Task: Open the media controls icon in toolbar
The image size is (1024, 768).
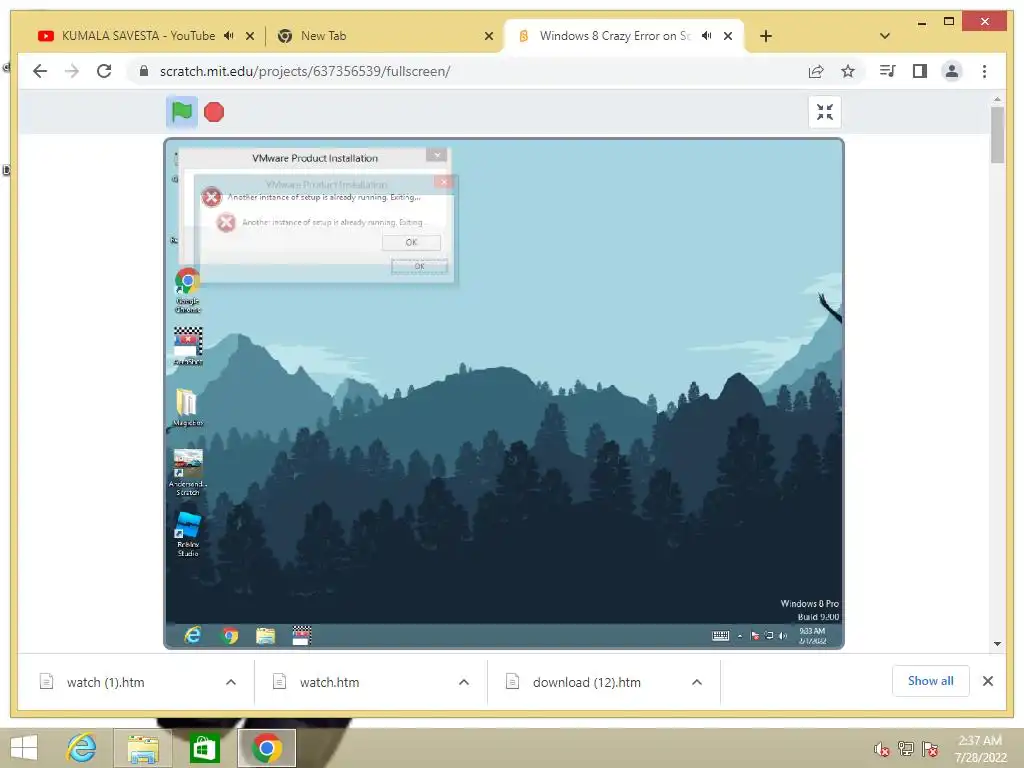Action: [x=887, y=71]
